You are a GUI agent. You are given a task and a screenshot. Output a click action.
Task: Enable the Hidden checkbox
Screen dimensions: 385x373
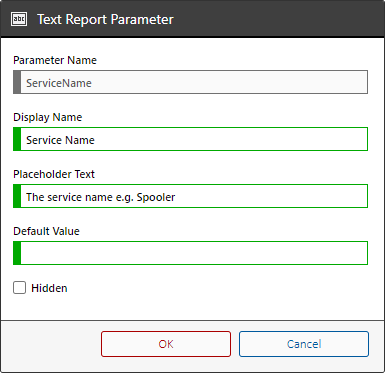tap(20, 288)
